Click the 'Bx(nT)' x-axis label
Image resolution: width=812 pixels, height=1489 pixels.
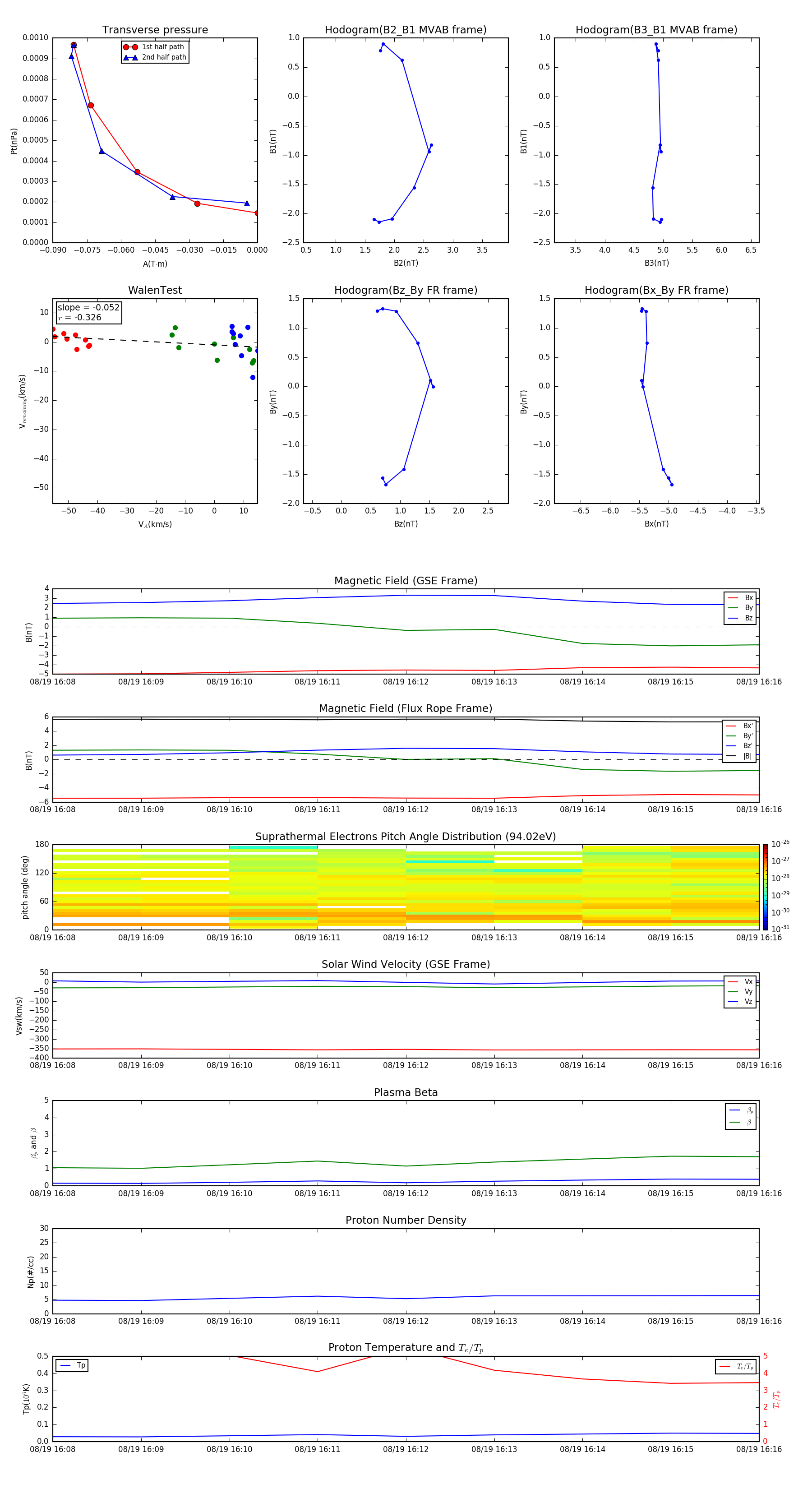[656, 524]
